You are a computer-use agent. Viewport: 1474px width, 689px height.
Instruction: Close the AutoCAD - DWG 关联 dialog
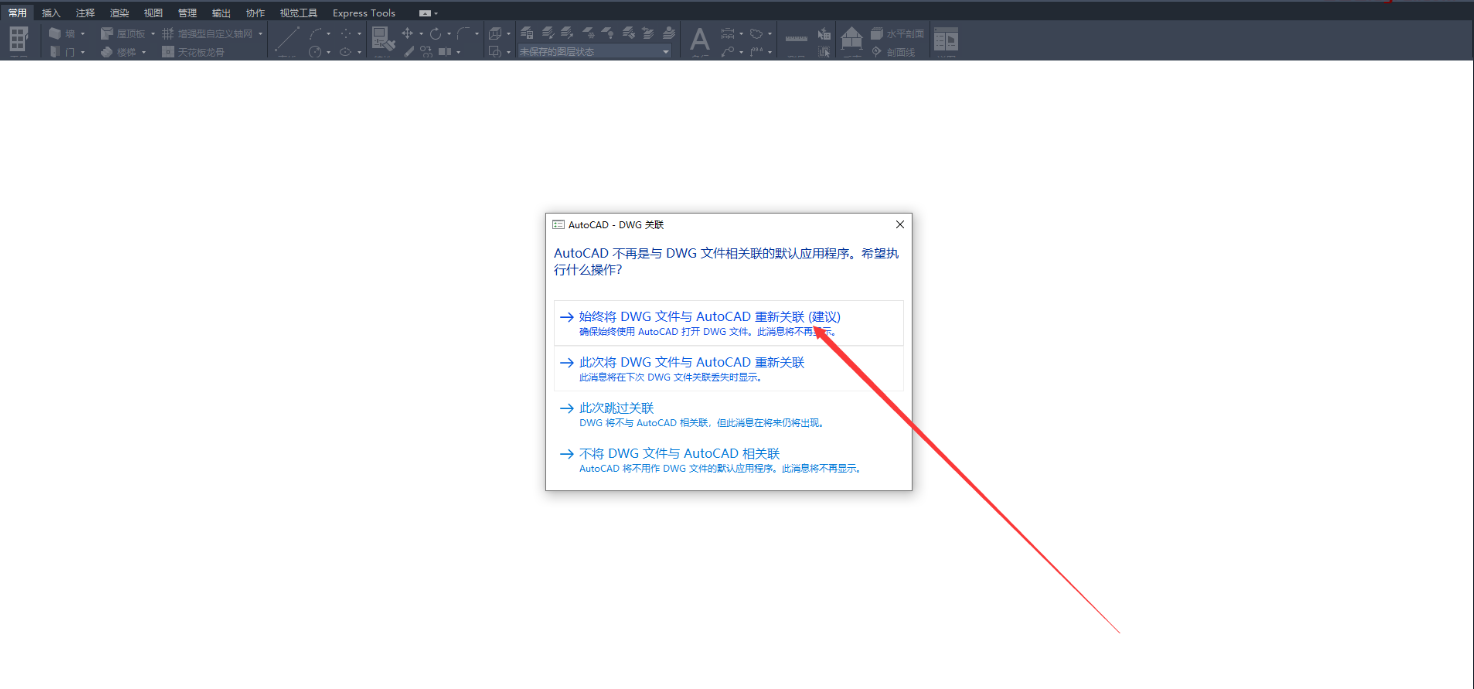click(899, 224)
